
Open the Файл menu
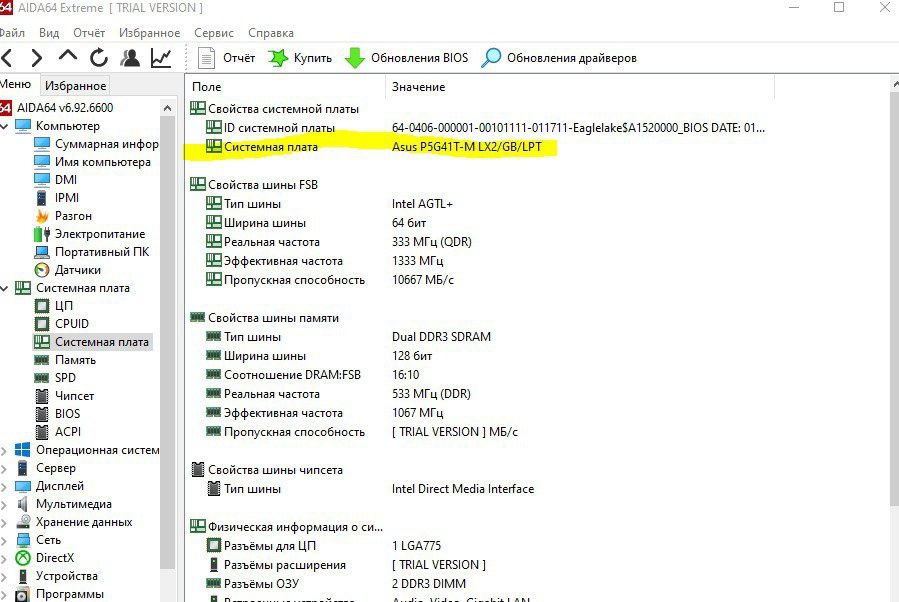(12, 33)
